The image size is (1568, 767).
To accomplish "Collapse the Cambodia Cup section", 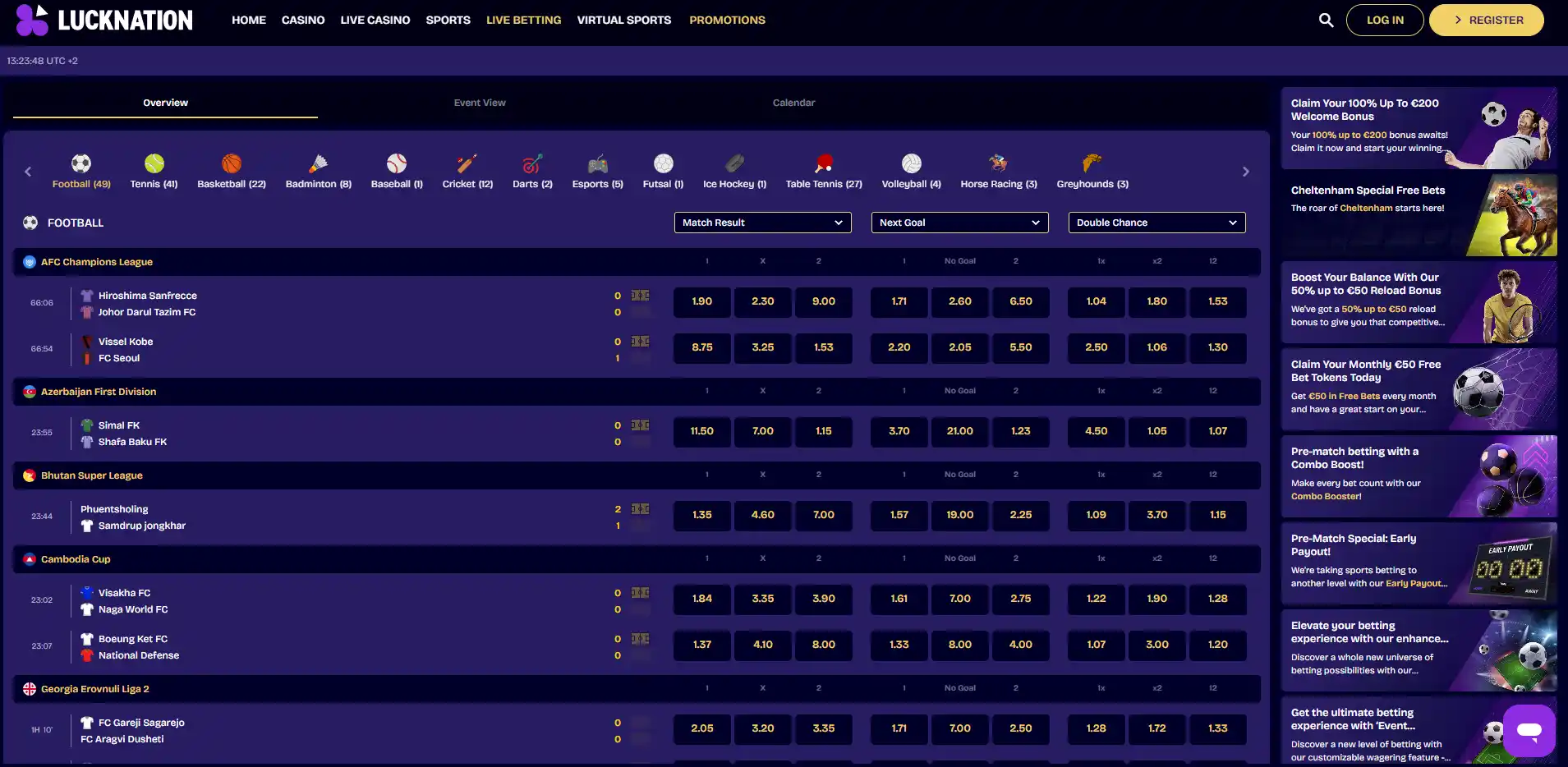I will (637, 559).
